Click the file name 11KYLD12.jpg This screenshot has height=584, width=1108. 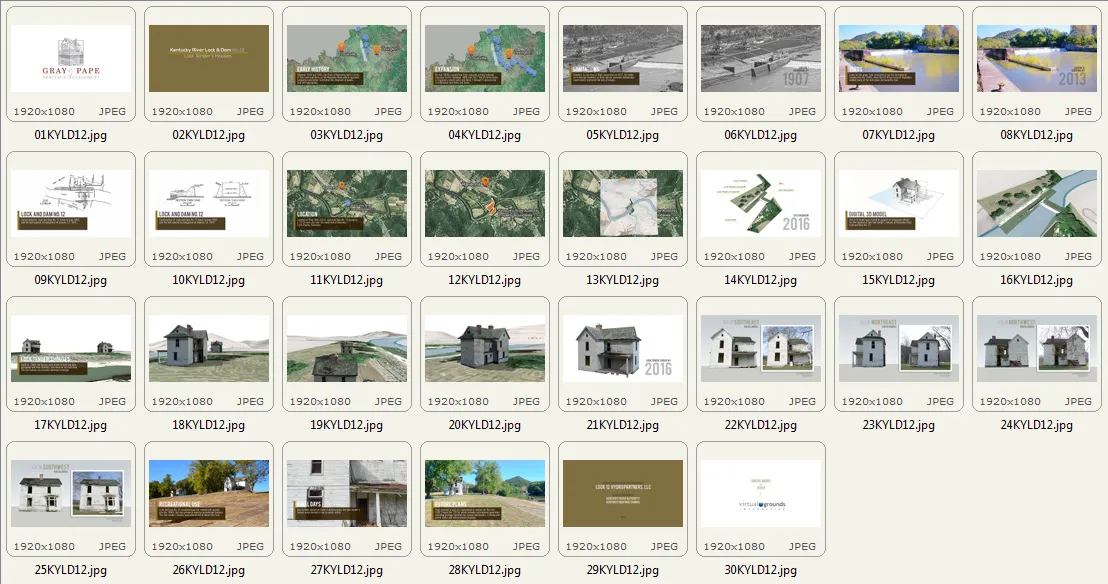point(346,280)
